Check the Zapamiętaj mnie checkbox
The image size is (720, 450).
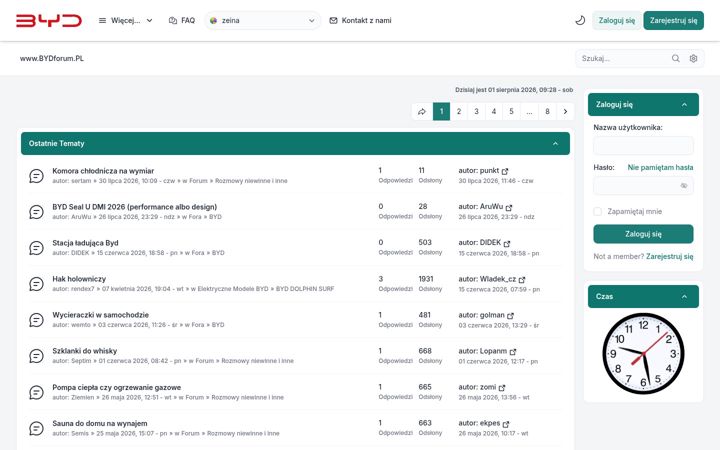point(597,211)
